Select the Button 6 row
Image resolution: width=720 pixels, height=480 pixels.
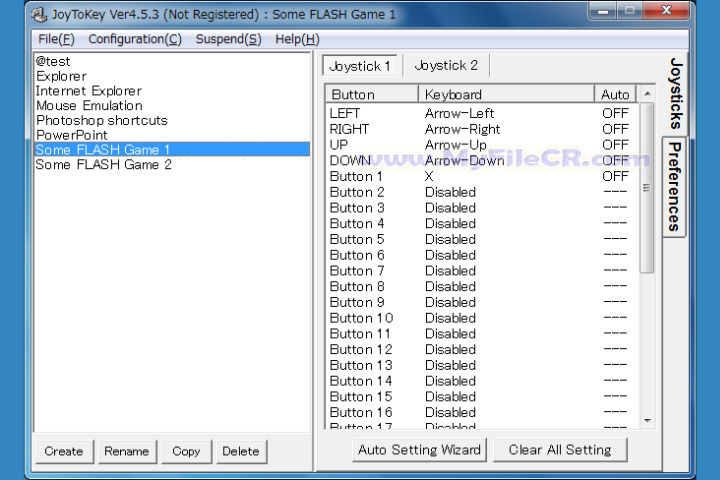click(x=482, y=255)
